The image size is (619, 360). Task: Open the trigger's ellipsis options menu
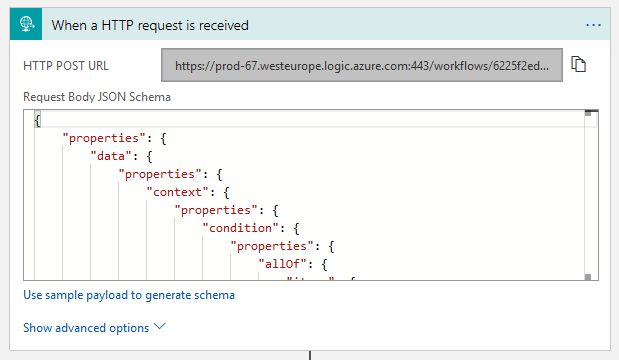coord(593,25)
